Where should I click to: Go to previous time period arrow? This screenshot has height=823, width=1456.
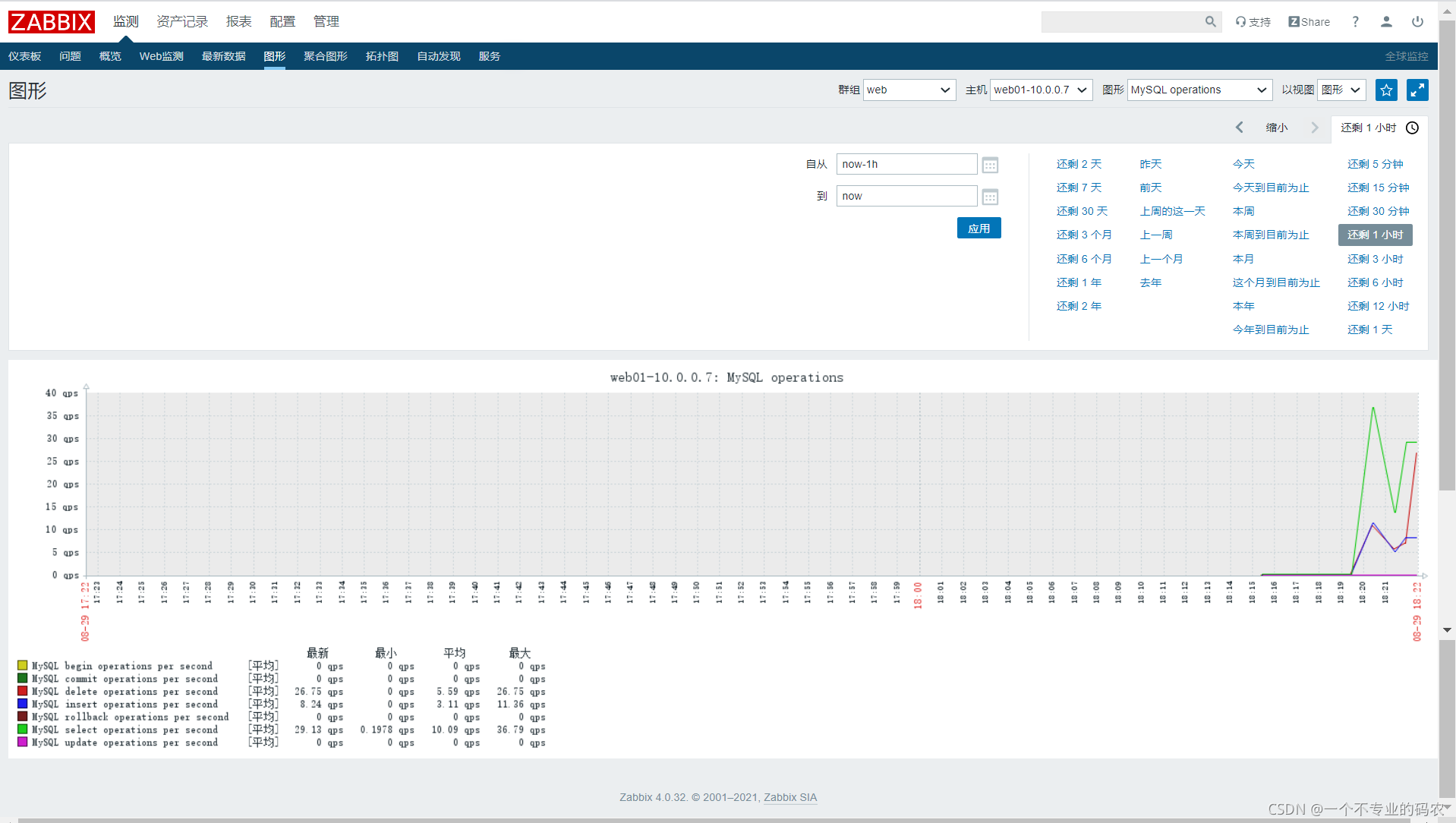(x=1240, y=128)
